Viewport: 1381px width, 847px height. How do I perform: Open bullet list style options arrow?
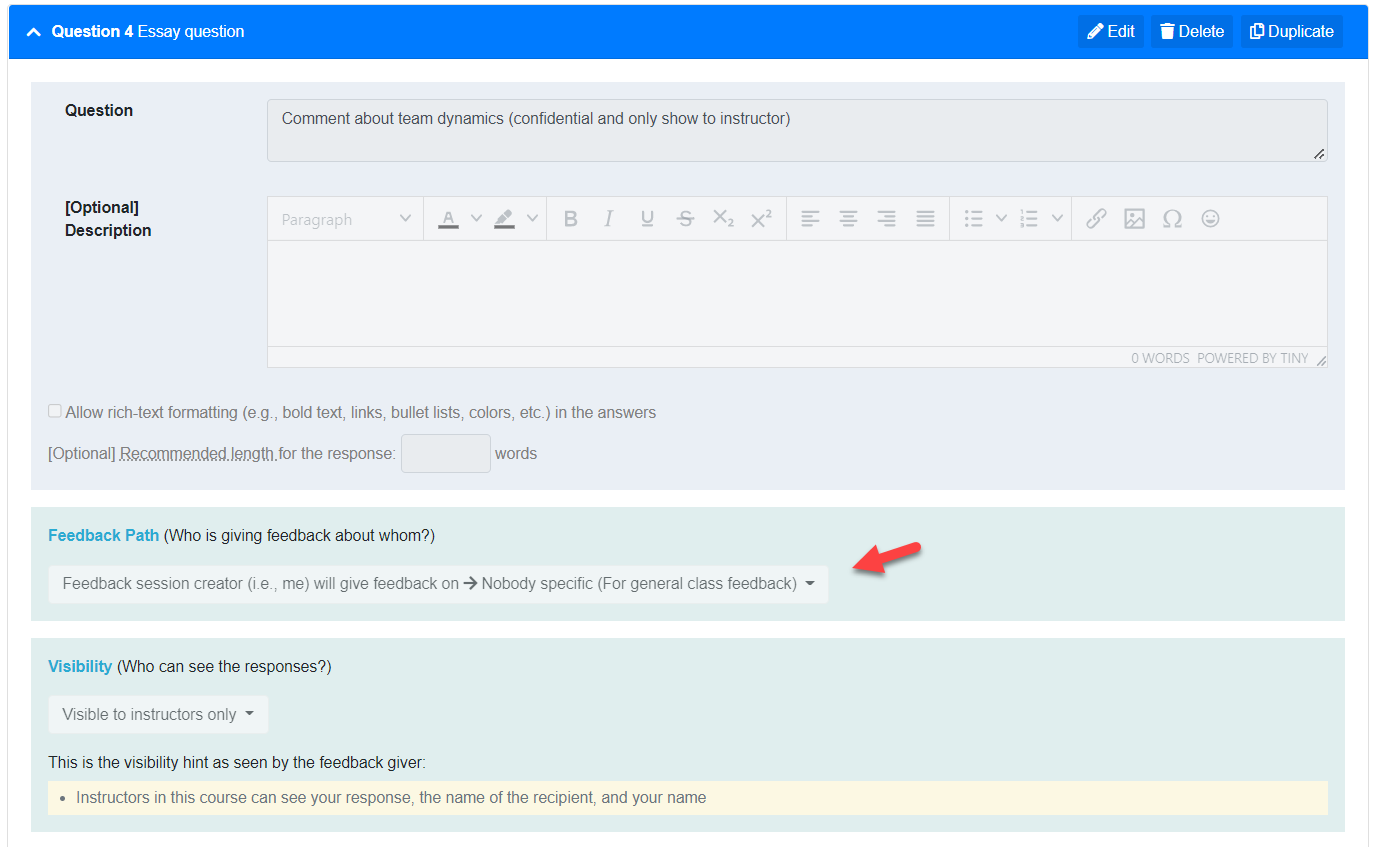click(1001, 219)
